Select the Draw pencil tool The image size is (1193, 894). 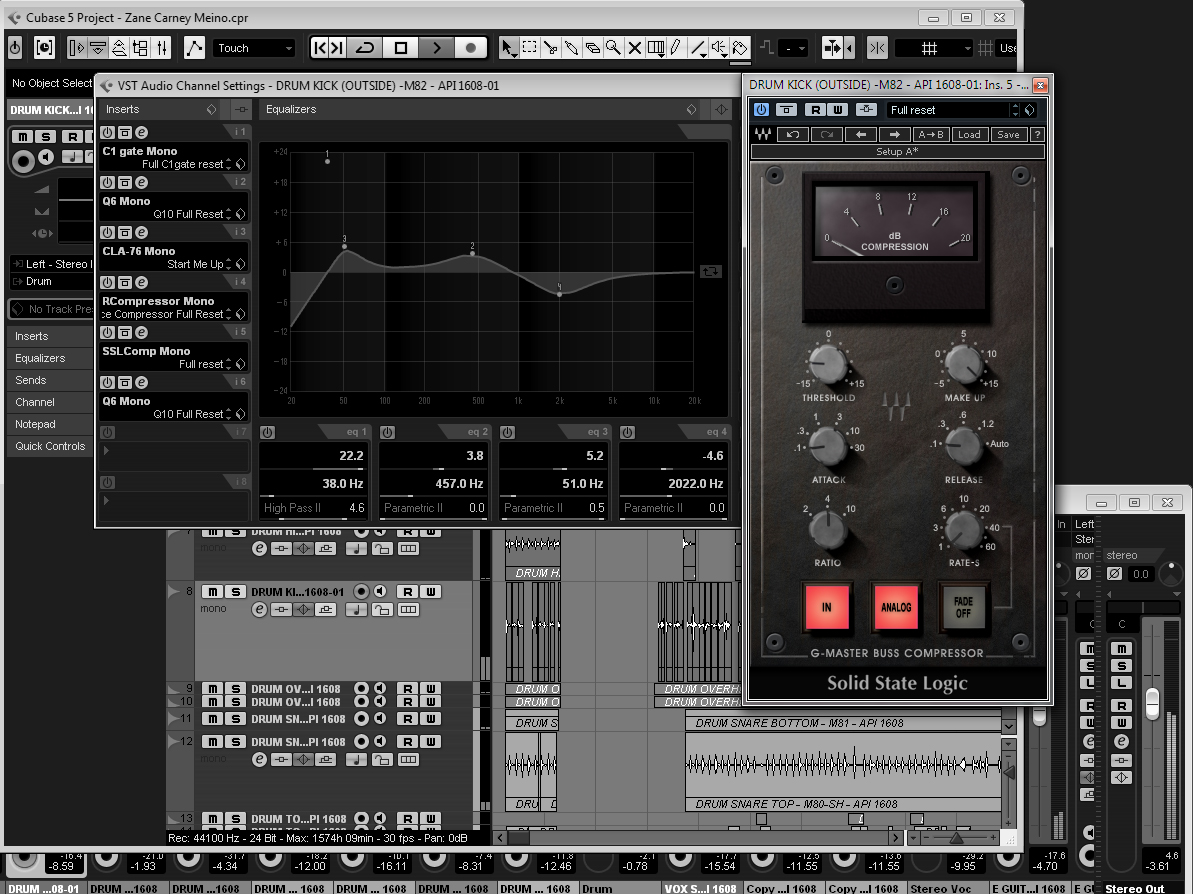coord(676,48)
